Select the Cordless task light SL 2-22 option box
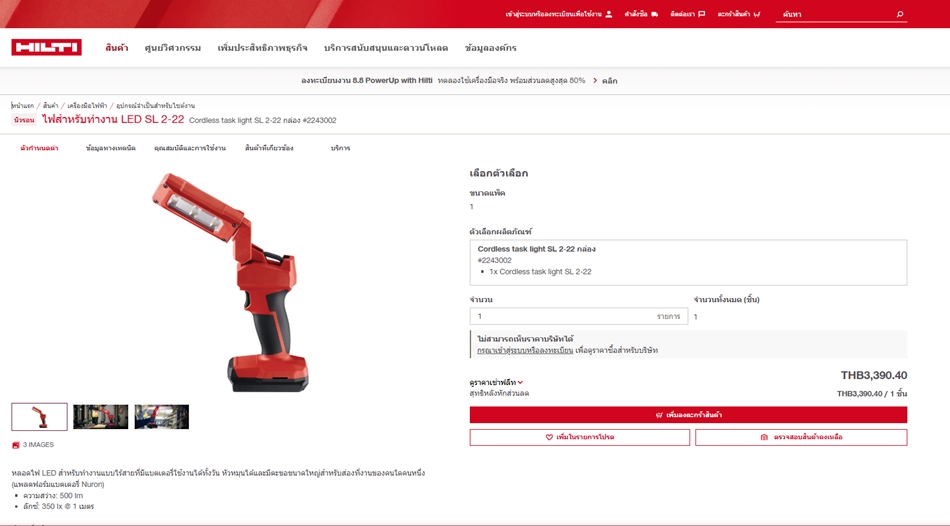 pos(688,262)
